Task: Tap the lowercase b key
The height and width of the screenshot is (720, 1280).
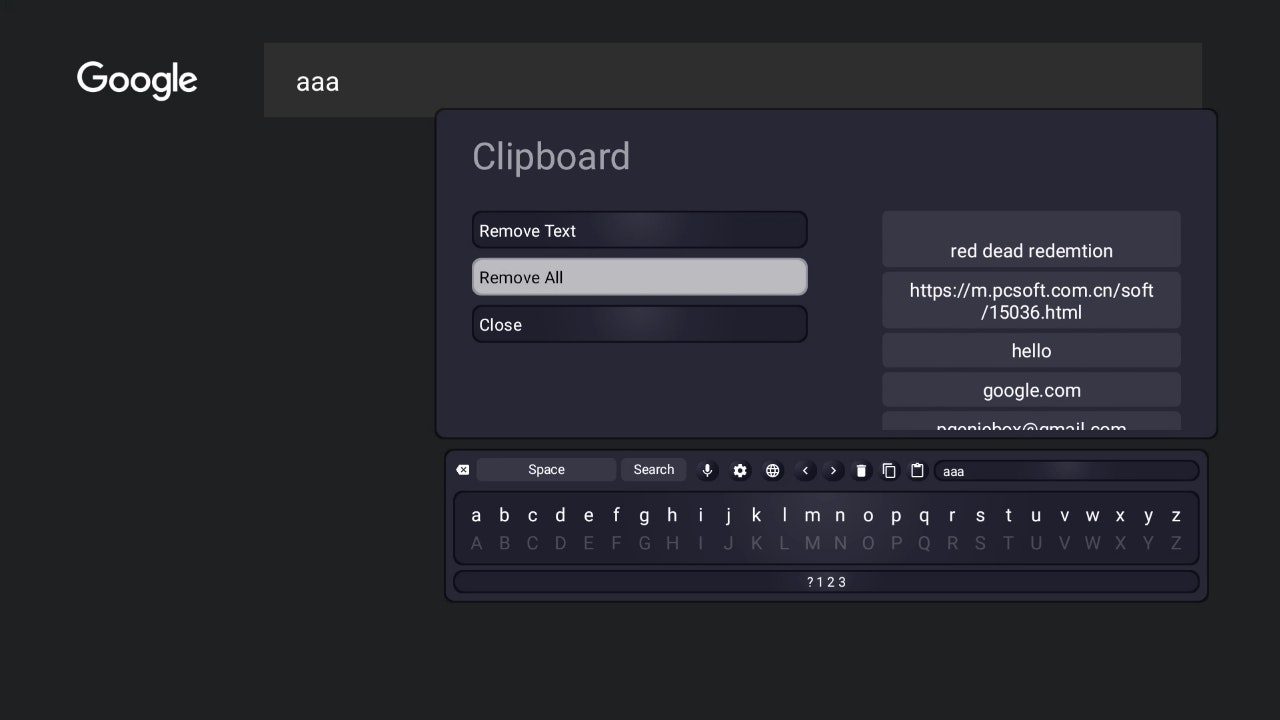Action: (504, 516)
